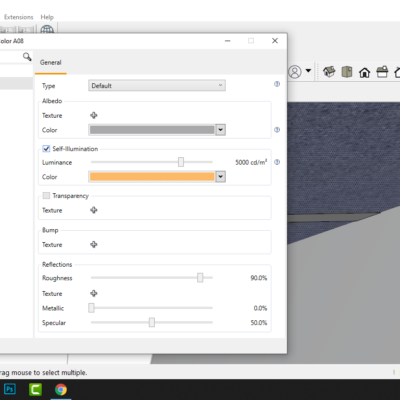400x400 pixels.
Task: Open Chrome from the taskbar
Action: tap(61, 389)
